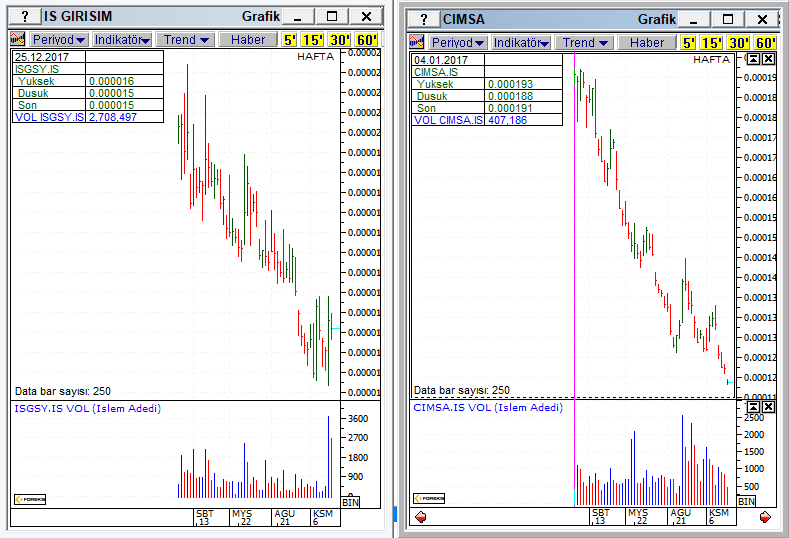Click BIN label in IS GIRISIM volume pane
This screenshot has height=538, width=789.
pos(351,502)
